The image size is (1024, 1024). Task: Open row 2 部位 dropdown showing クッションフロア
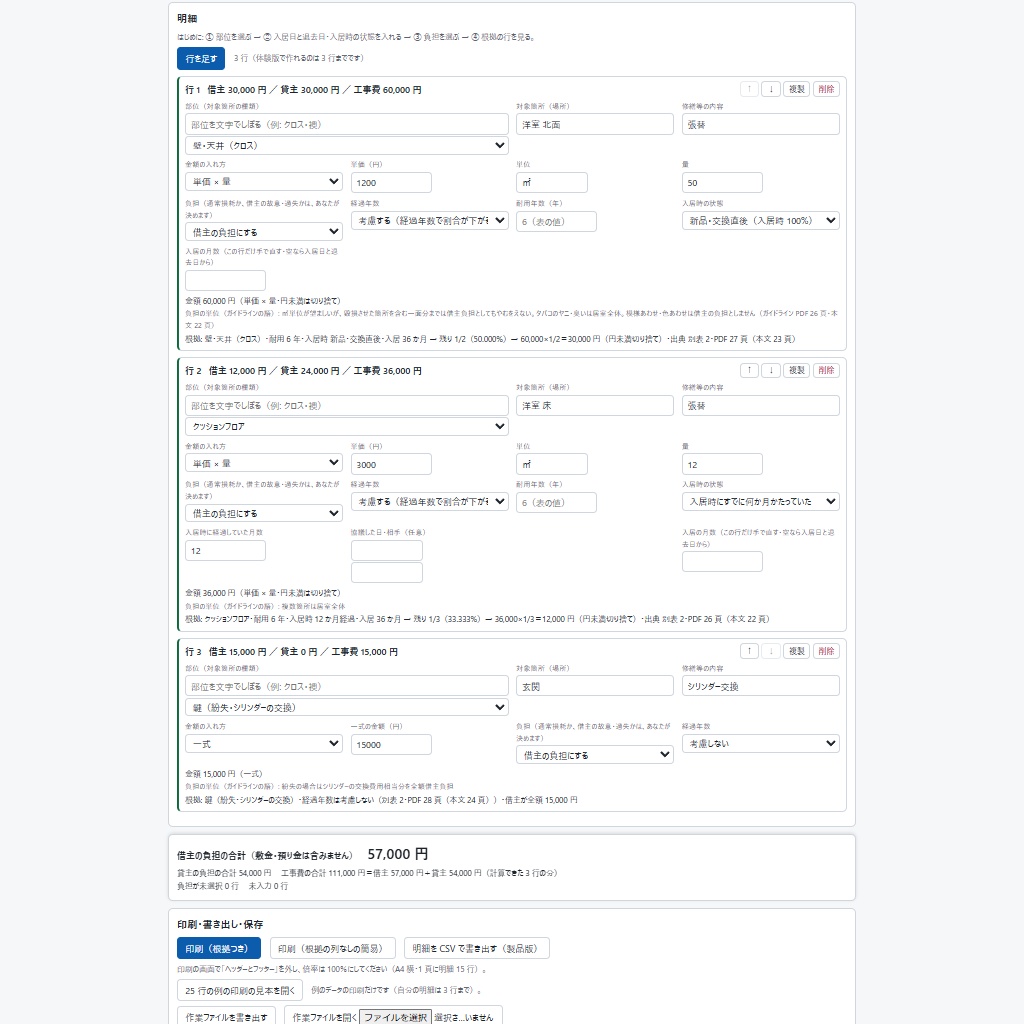click(347, 426)
